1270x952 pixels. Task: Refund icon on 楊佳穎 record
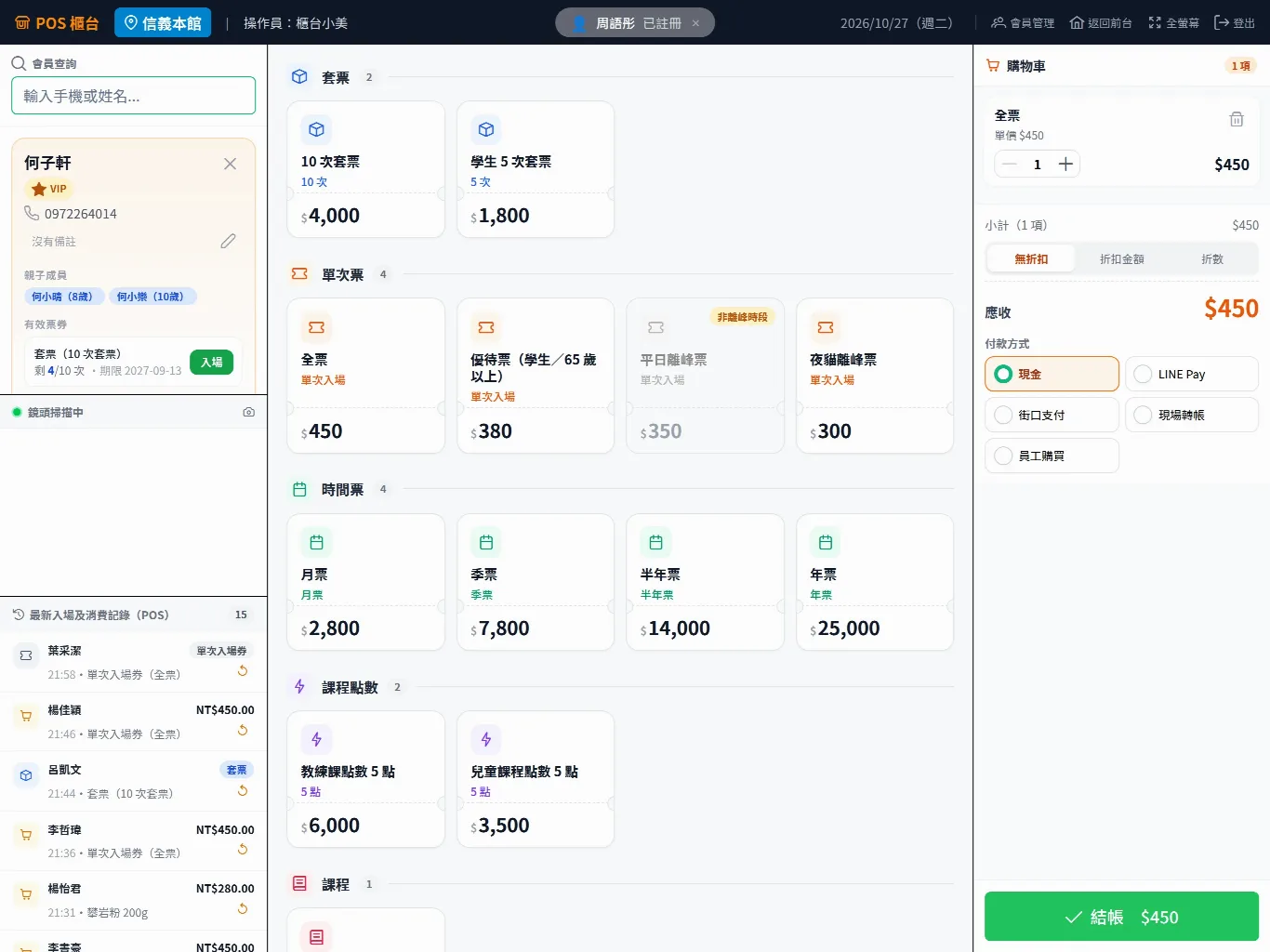pyautogui.click(x=243, y=730)
